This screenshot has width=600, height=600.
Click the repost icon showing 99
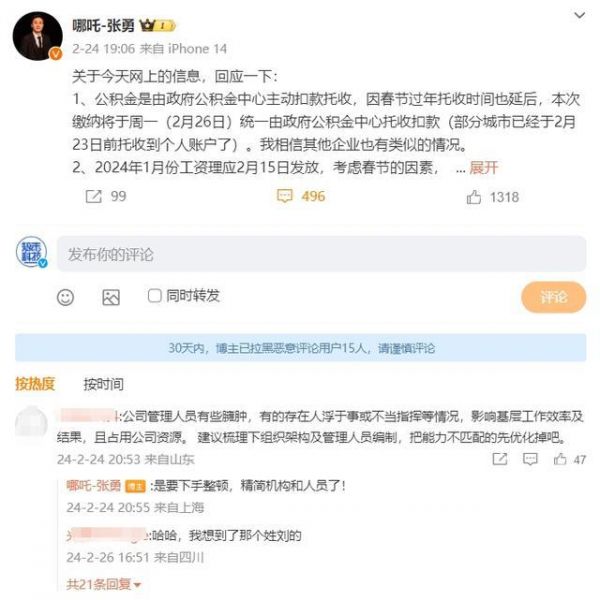93,196
